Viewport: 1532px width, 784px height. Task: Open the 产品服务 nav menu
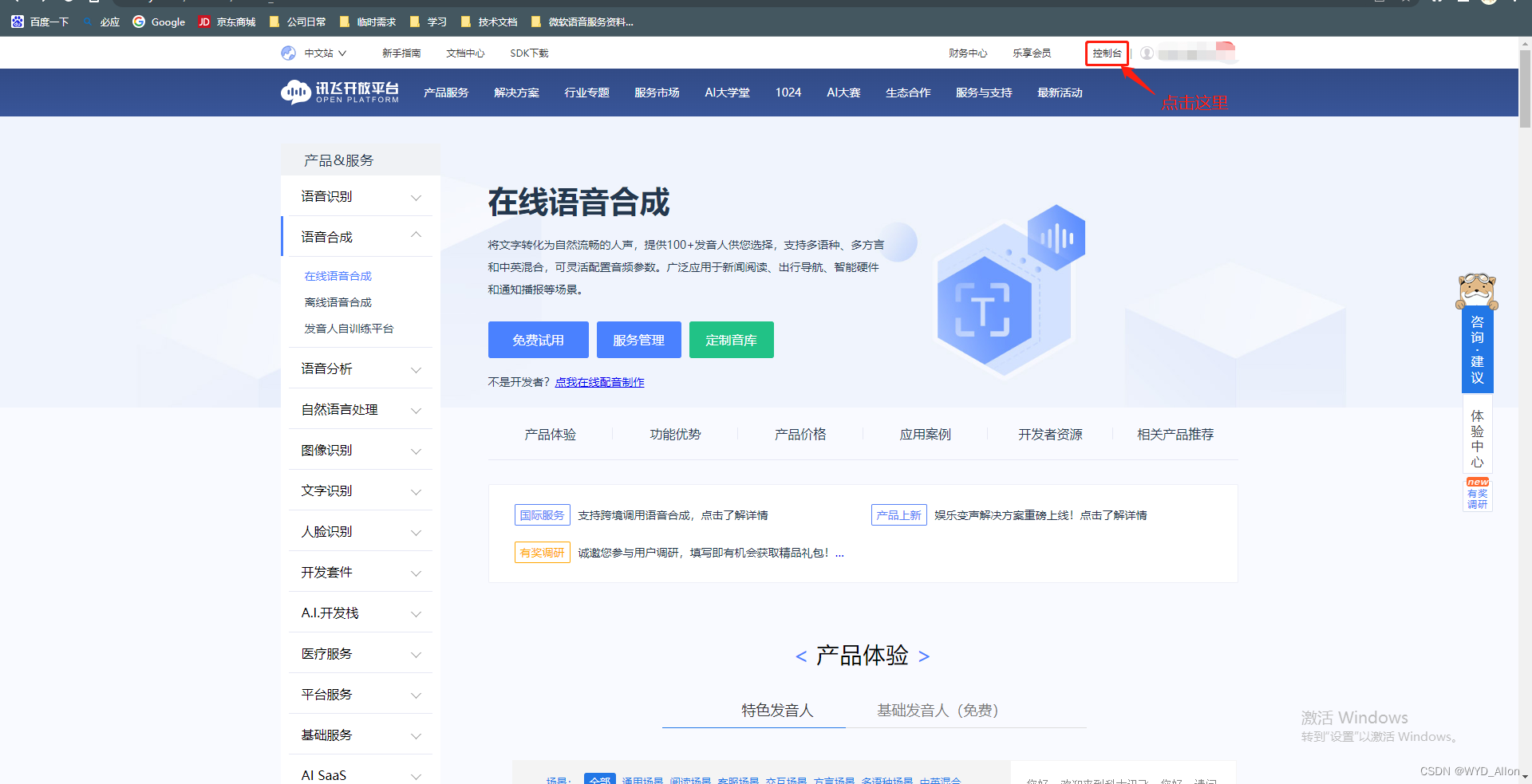click(446, 93)
